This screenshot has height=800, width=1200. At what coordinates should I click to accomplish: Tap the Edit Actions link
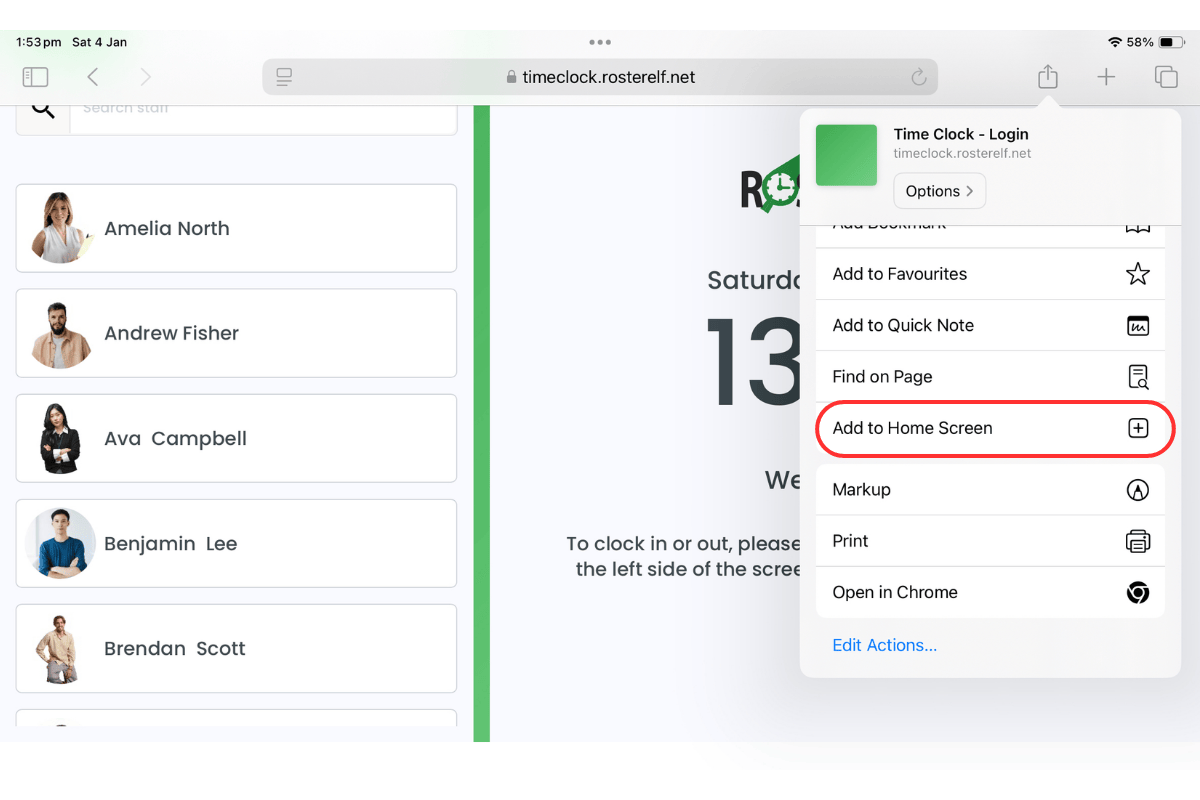(884, 645)
